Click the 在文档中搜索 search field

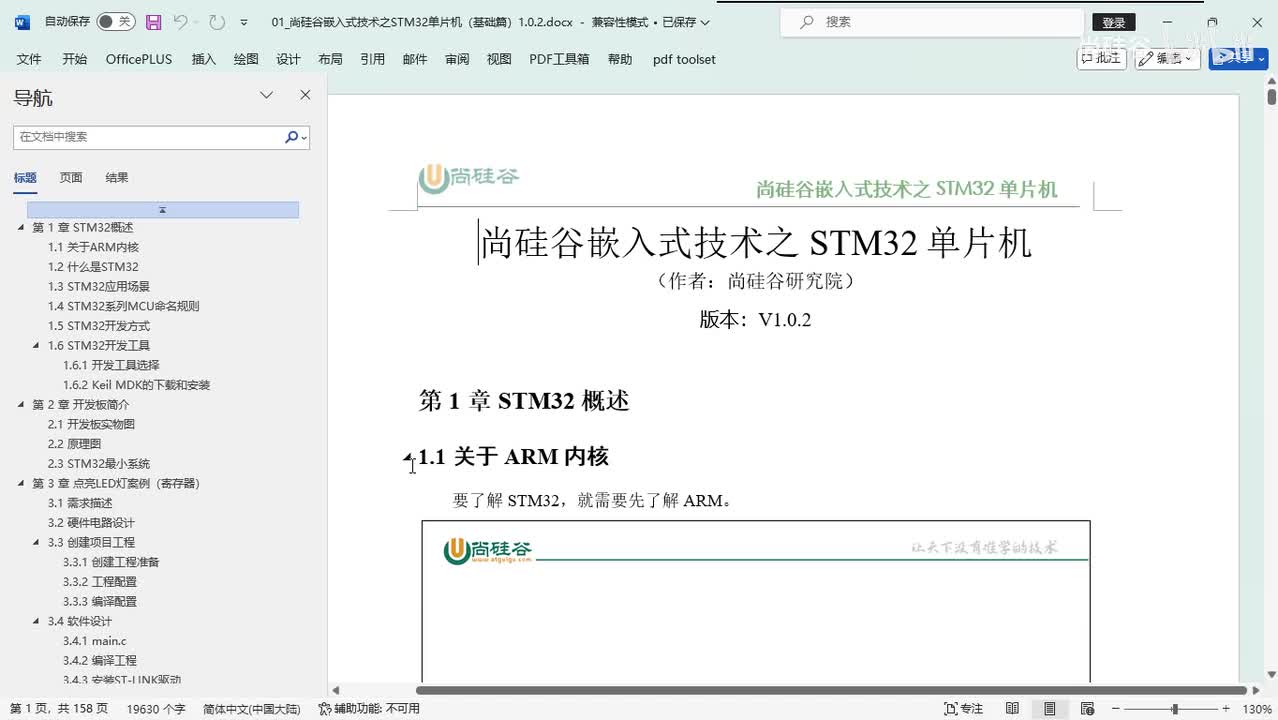(x=148, y=137)
